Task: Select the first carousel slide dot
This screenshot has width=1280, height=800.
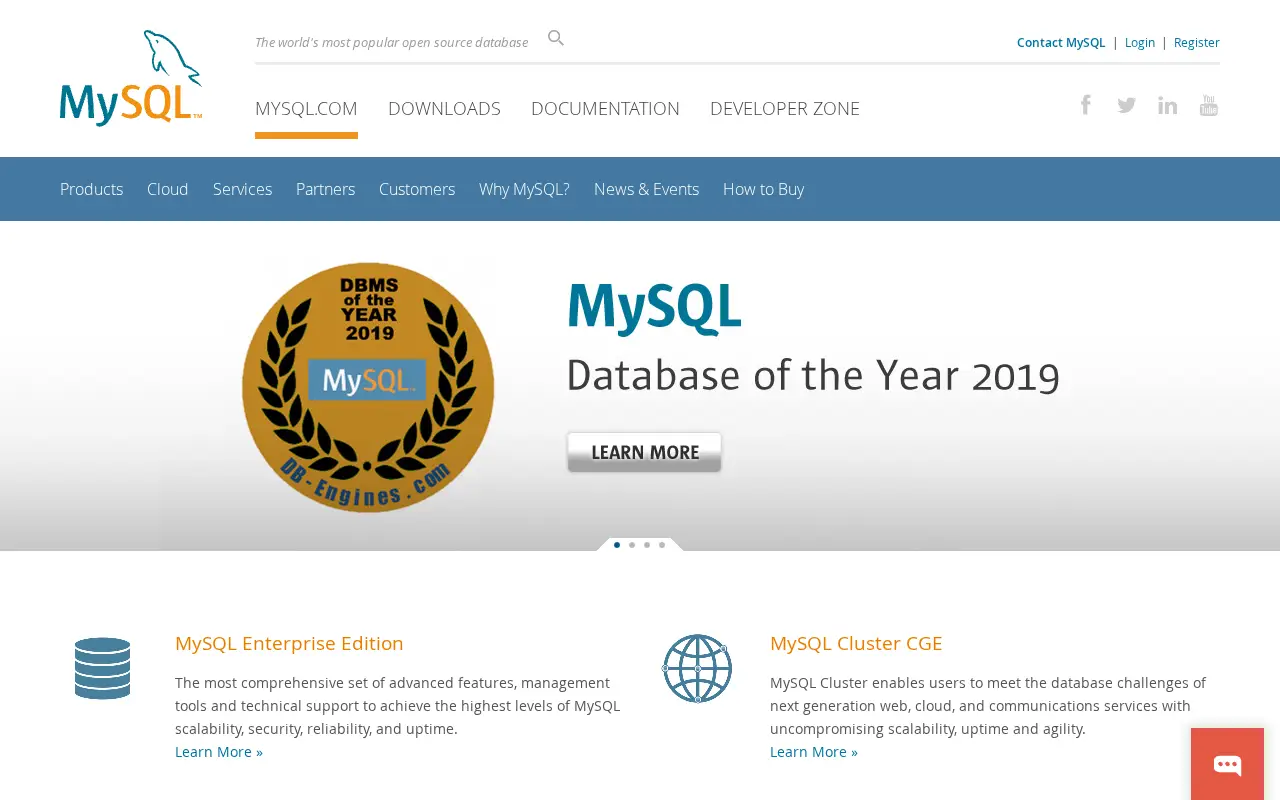Action: [617, 545]
